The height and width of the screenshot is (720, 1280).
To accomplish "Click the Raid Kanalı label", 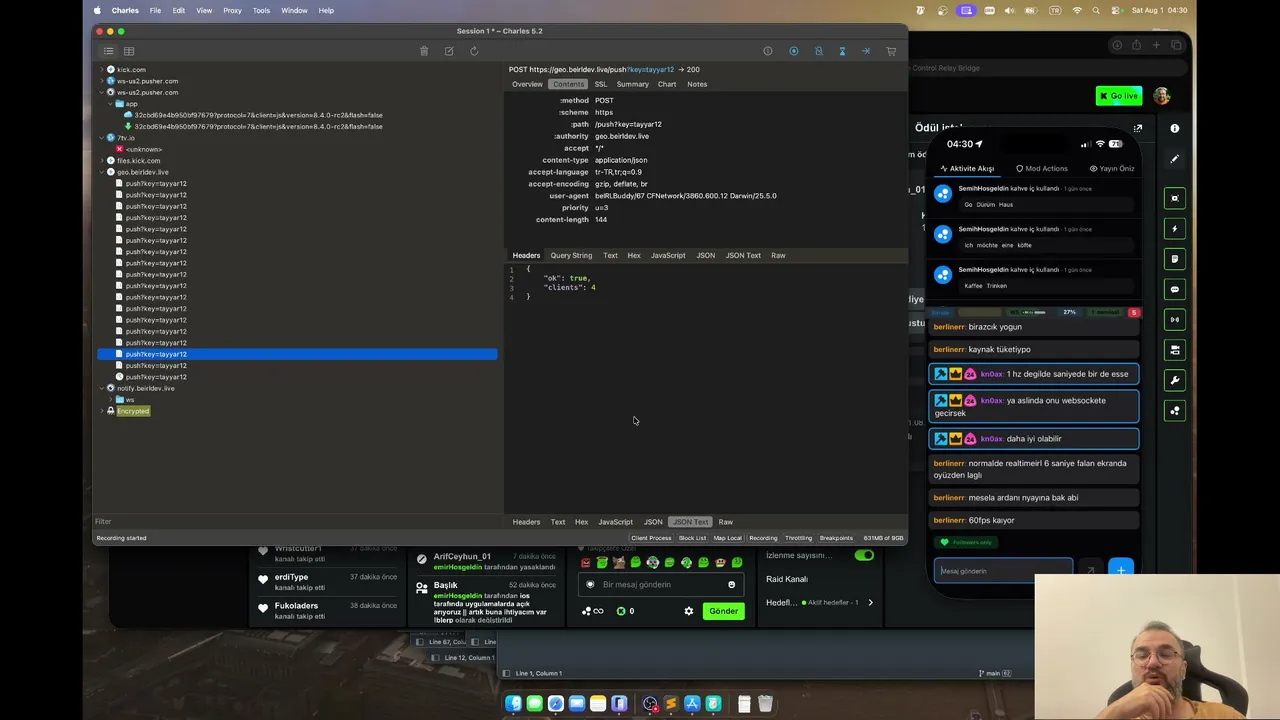I will (x=787, y=579).
